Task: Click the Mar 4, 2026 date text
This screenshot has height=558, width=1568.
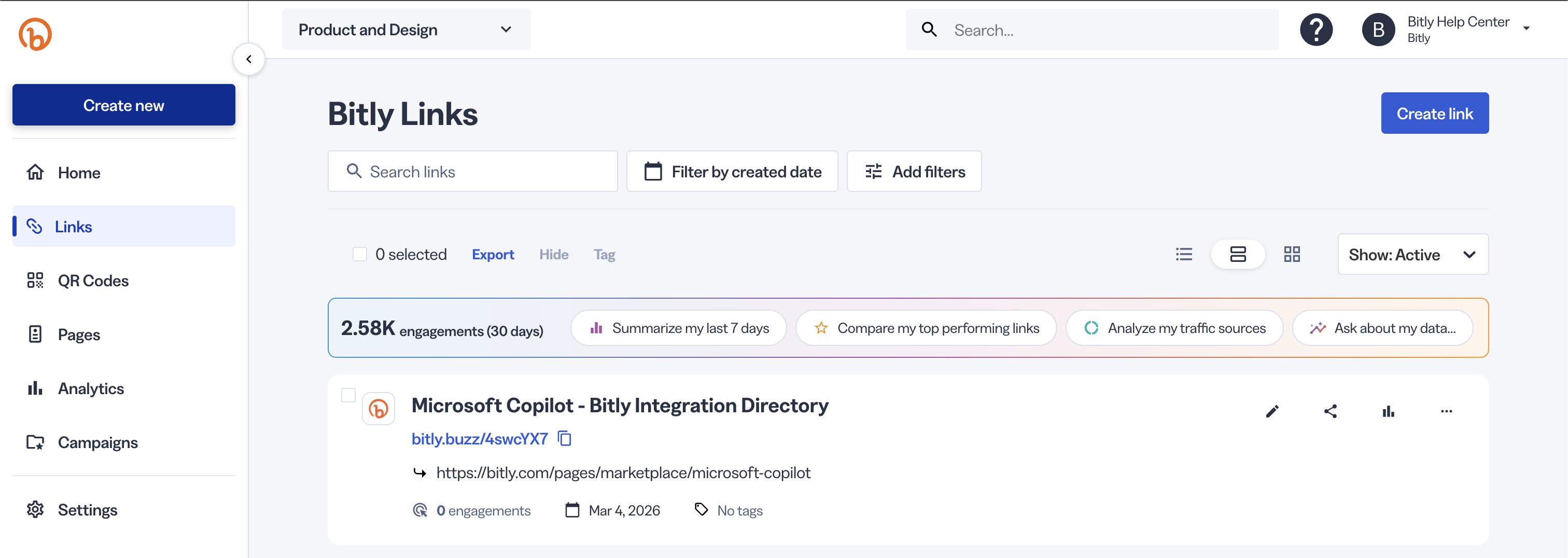Action: point(624,510)
